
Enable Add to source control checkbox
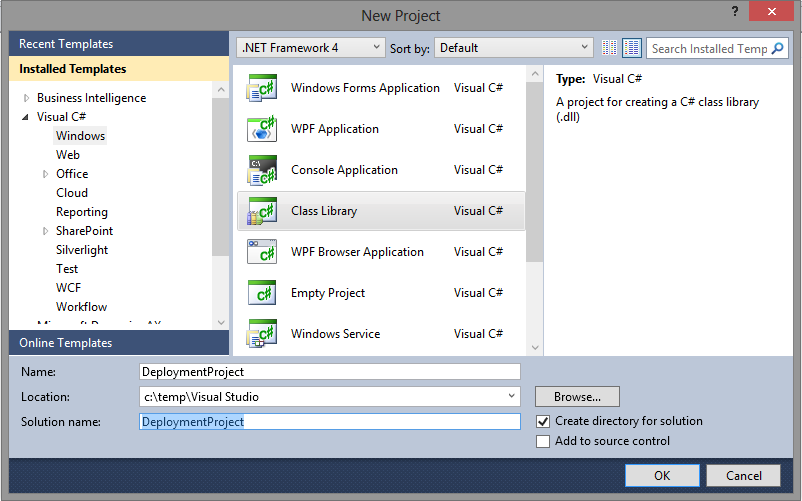[543, 441]
